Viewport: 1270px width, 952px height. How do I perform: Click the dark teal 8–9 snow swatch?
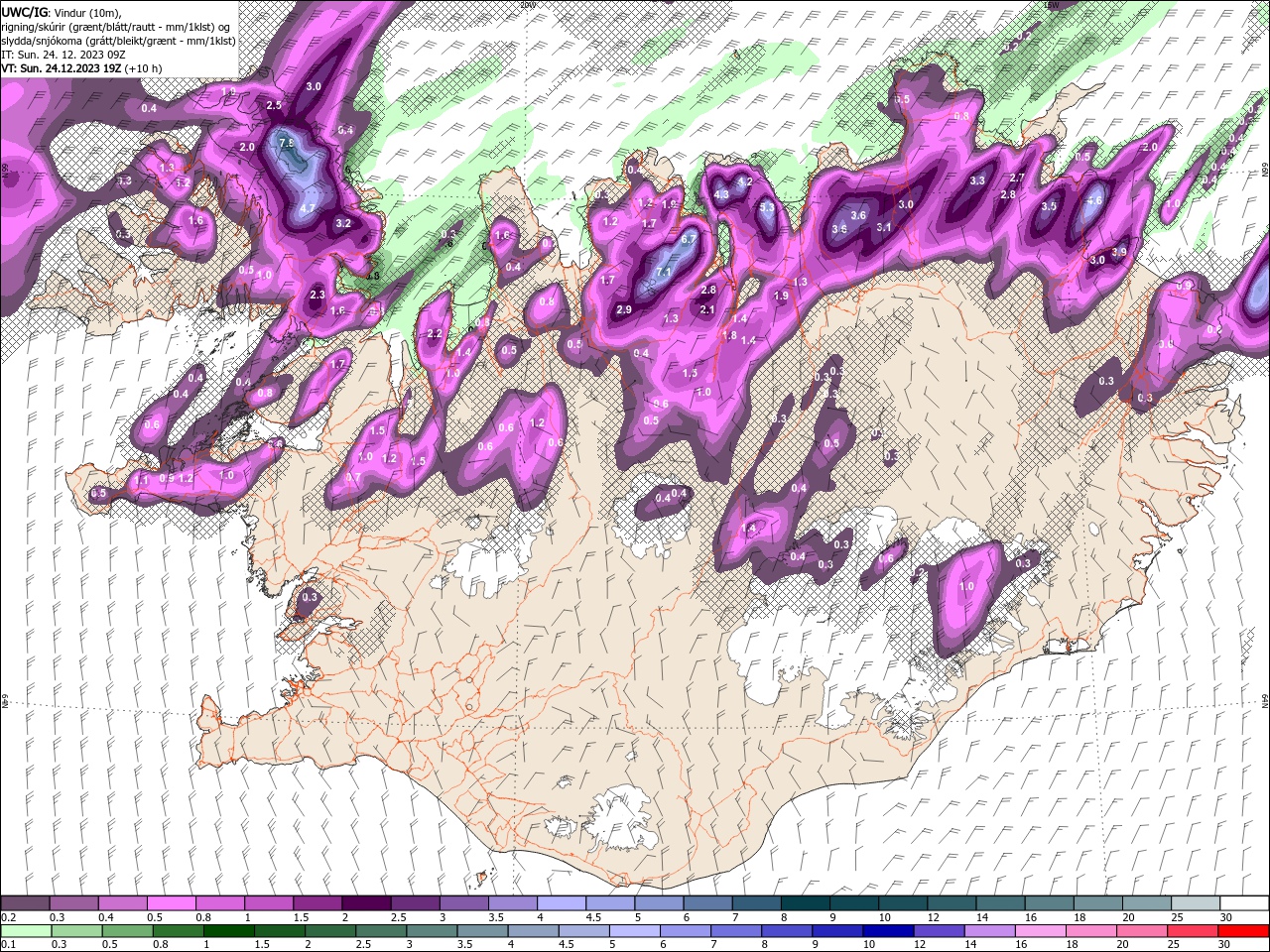[805, 903]
